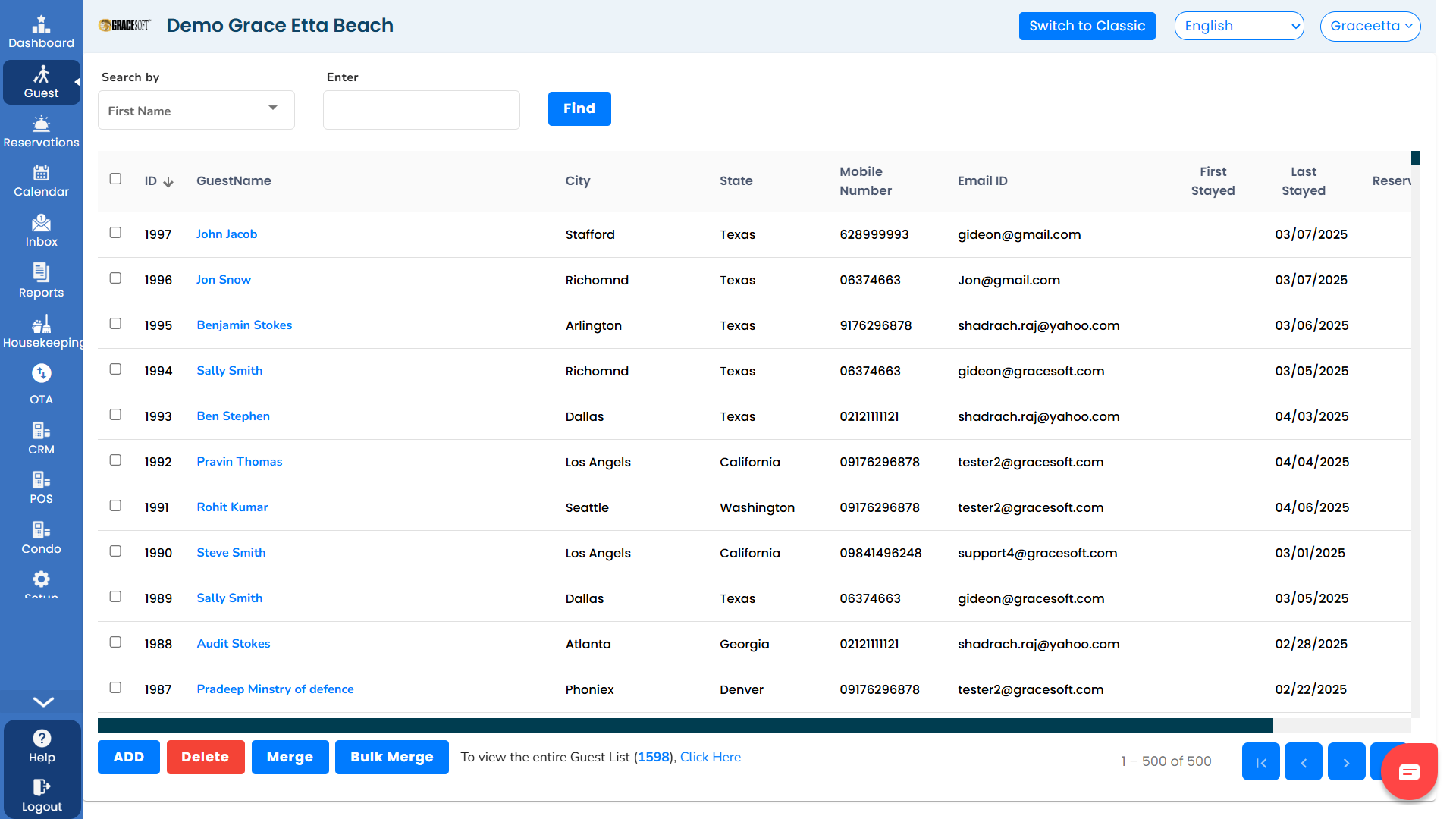Click the Find button

pos(579,108)
